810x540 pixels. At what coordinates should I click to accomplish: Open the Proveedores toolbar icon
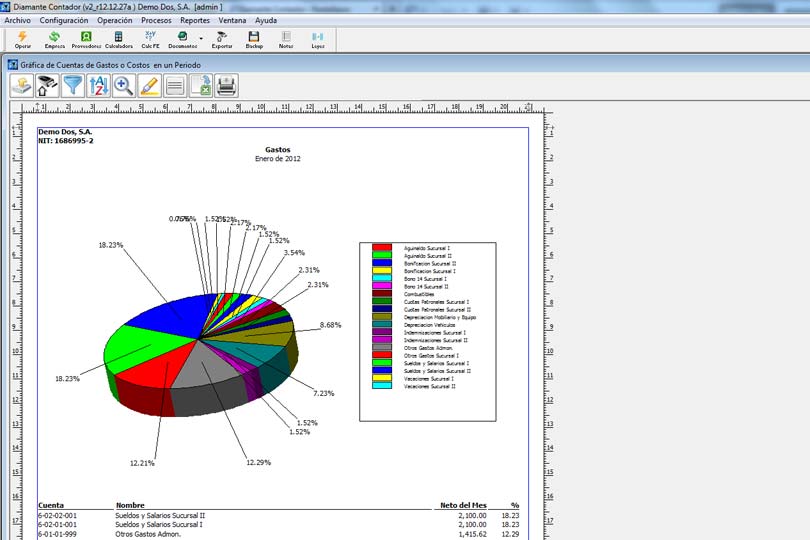[86, 39]
